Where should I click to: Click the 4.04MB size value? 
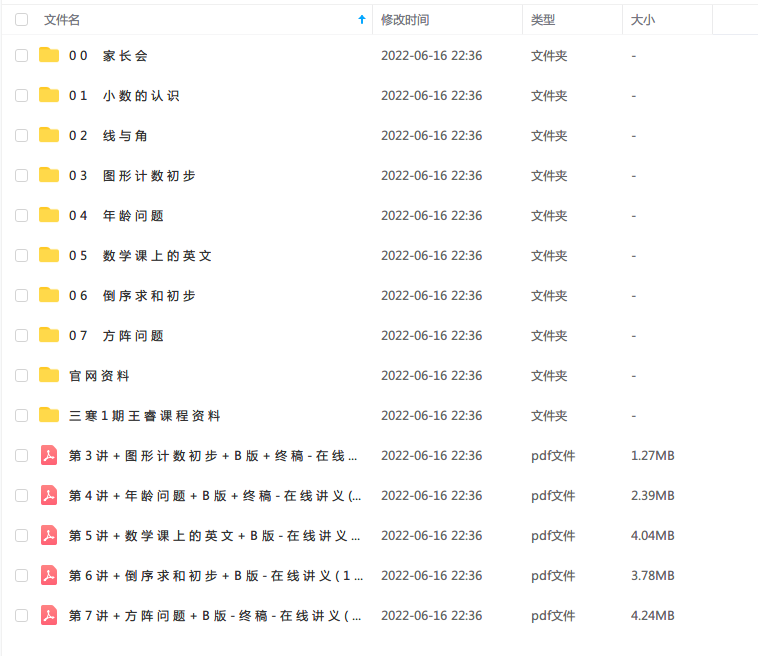tap(653, 536)
